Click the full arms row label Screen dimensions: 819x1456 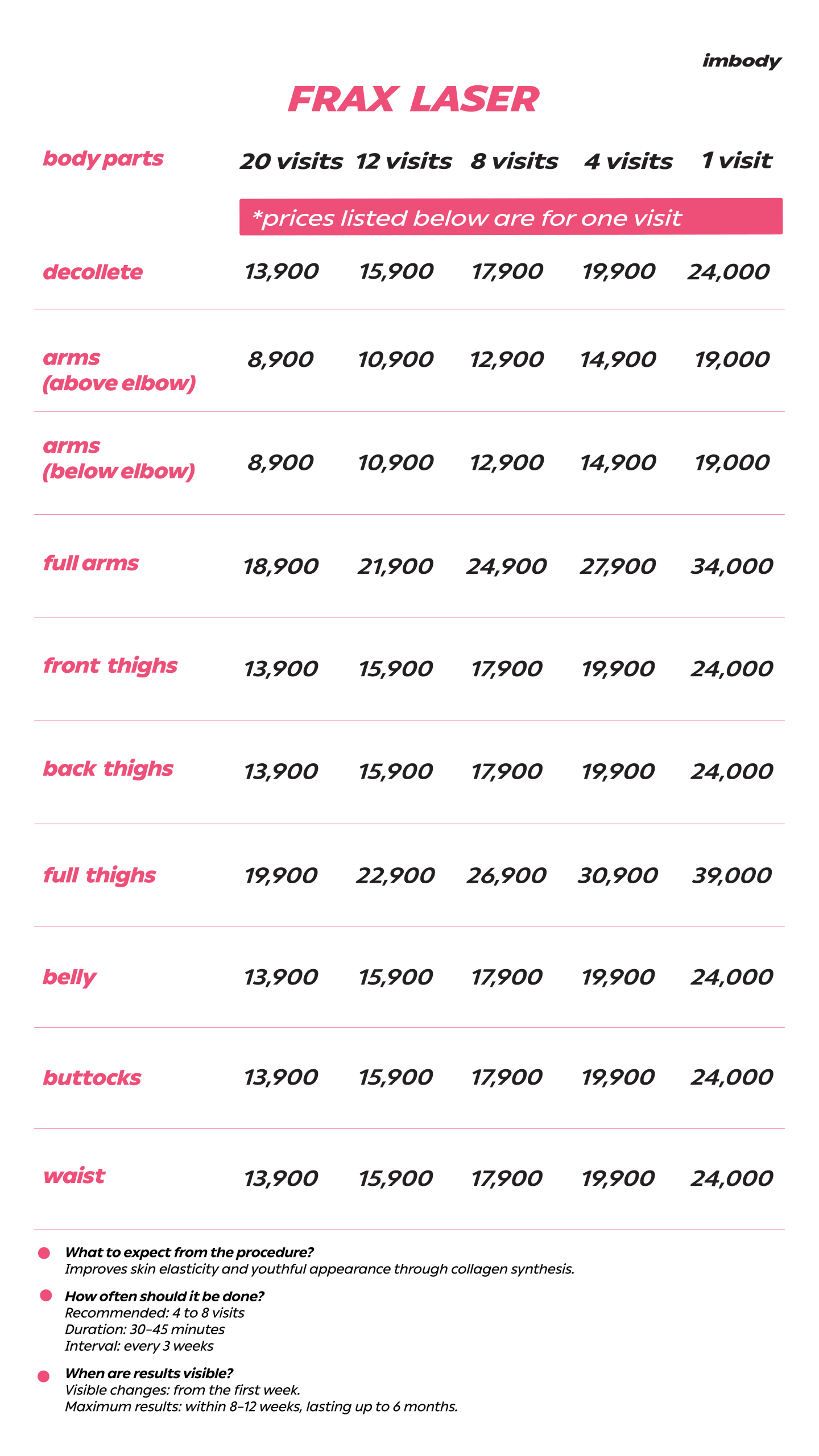coord(91,563)
